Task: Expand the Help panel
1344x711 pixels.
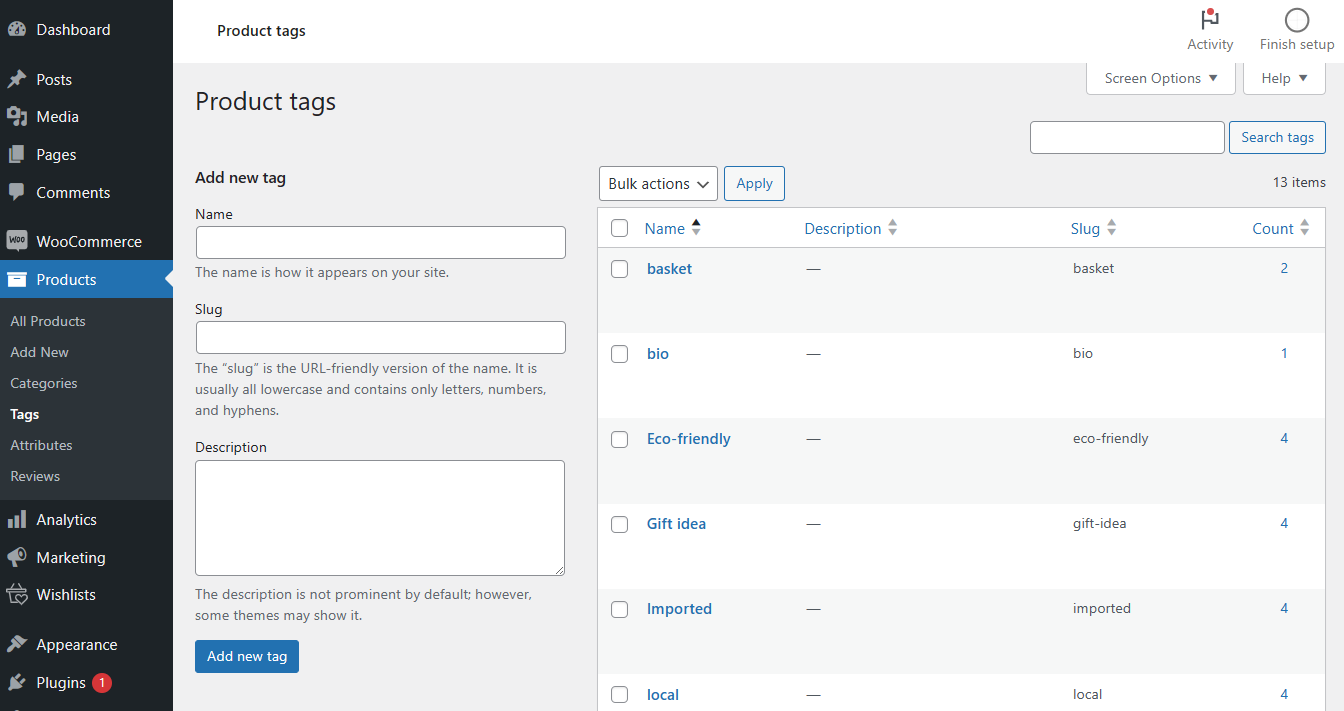Action: pos(1284,78)
